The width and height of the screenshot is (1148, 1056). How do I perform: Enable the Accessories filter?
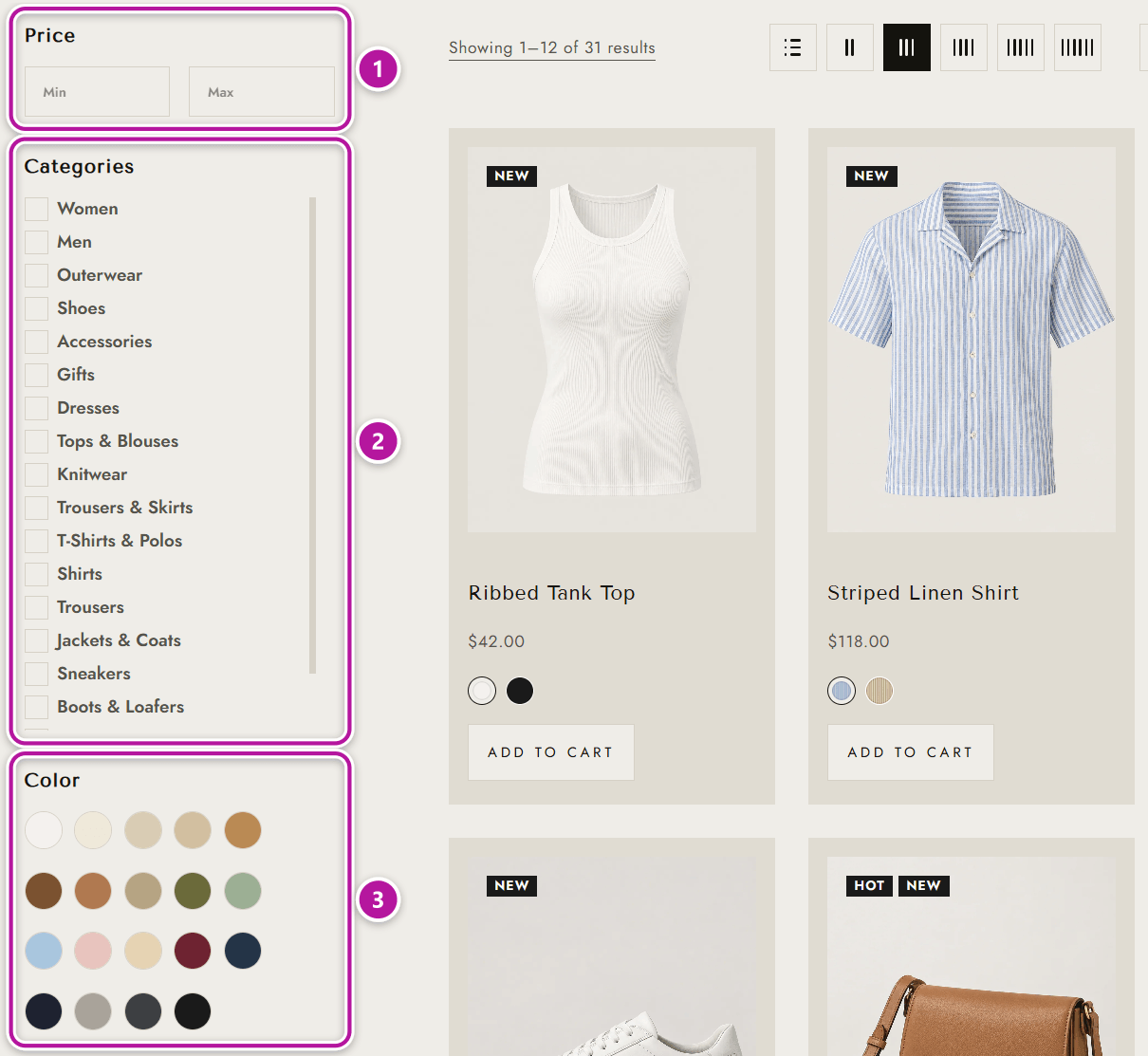pyautogui.click(x=36, y=342)
